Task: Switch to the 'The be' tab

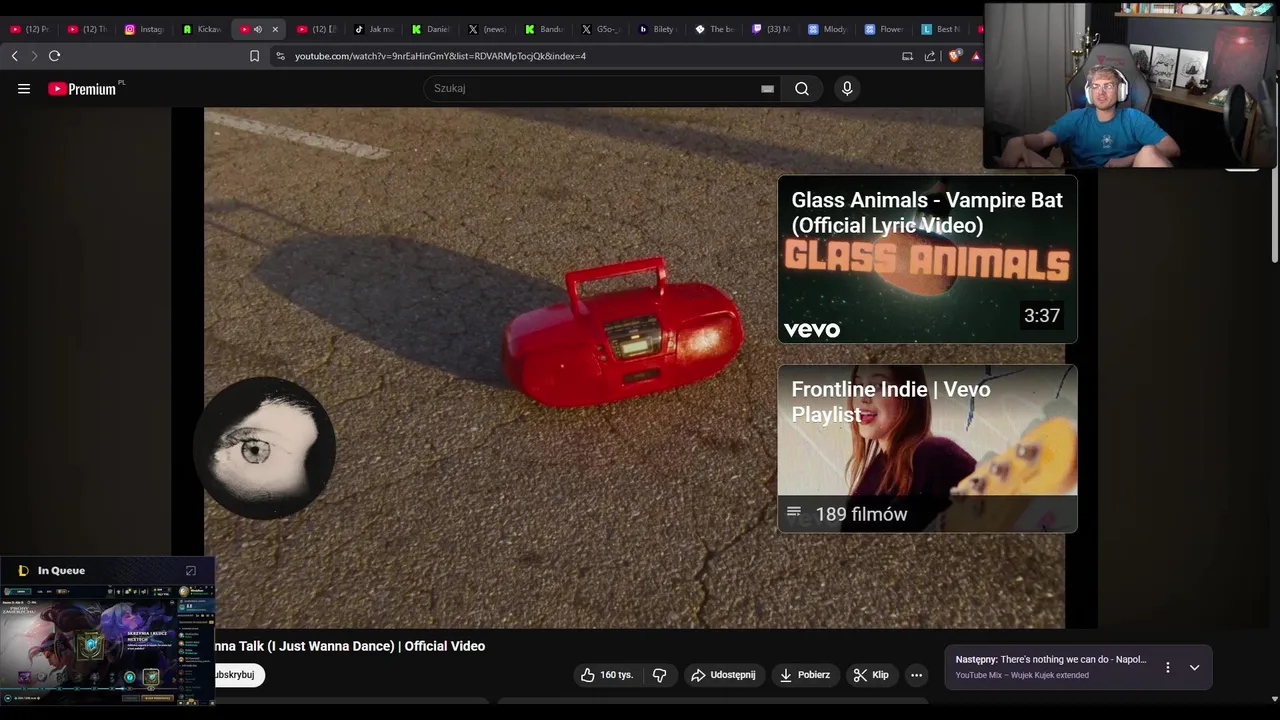Action: click(715, 29)
